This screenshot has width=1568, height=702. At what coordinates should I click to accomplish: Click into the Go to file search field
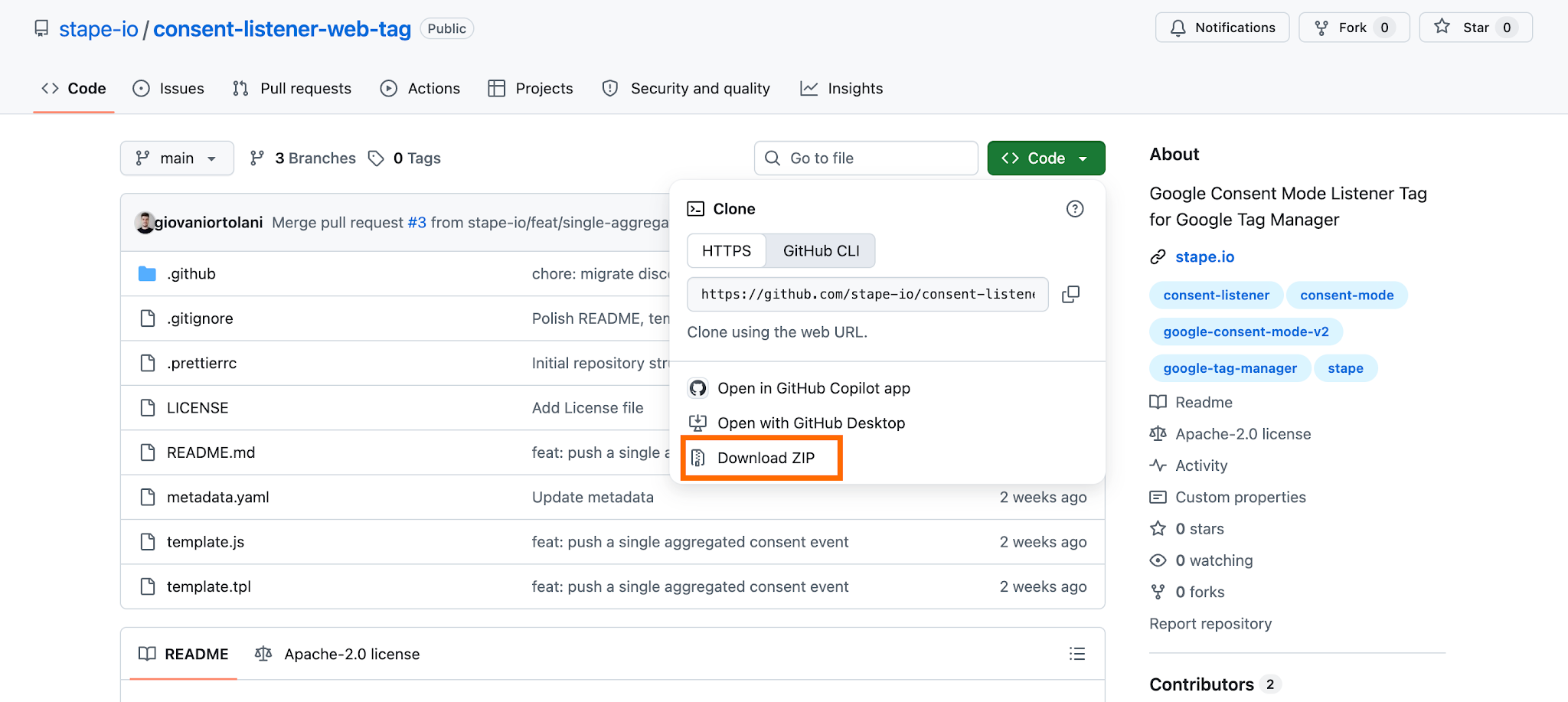(x=866, y=158)
